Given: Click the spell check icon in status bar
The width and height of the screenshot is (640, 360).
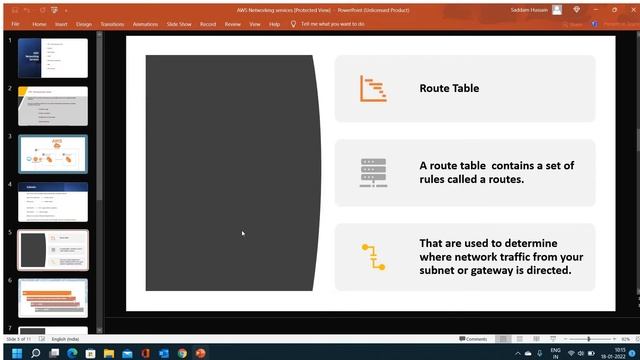Looking at the screenshot, I should [42, 339].
